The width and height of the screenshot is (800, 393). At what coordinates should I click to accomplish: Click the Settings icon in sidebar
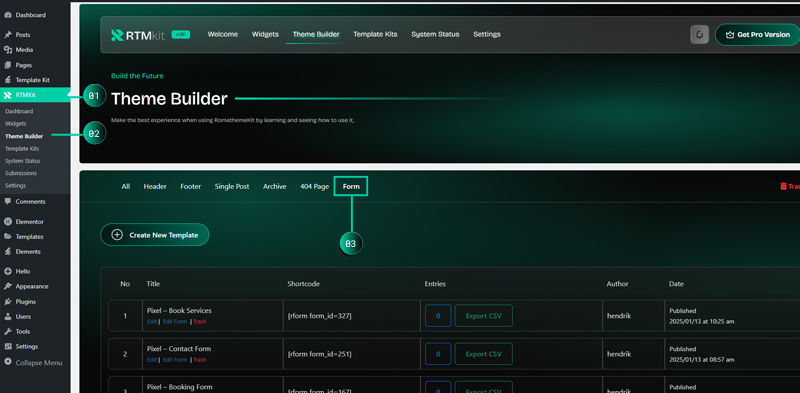point(8,347)
